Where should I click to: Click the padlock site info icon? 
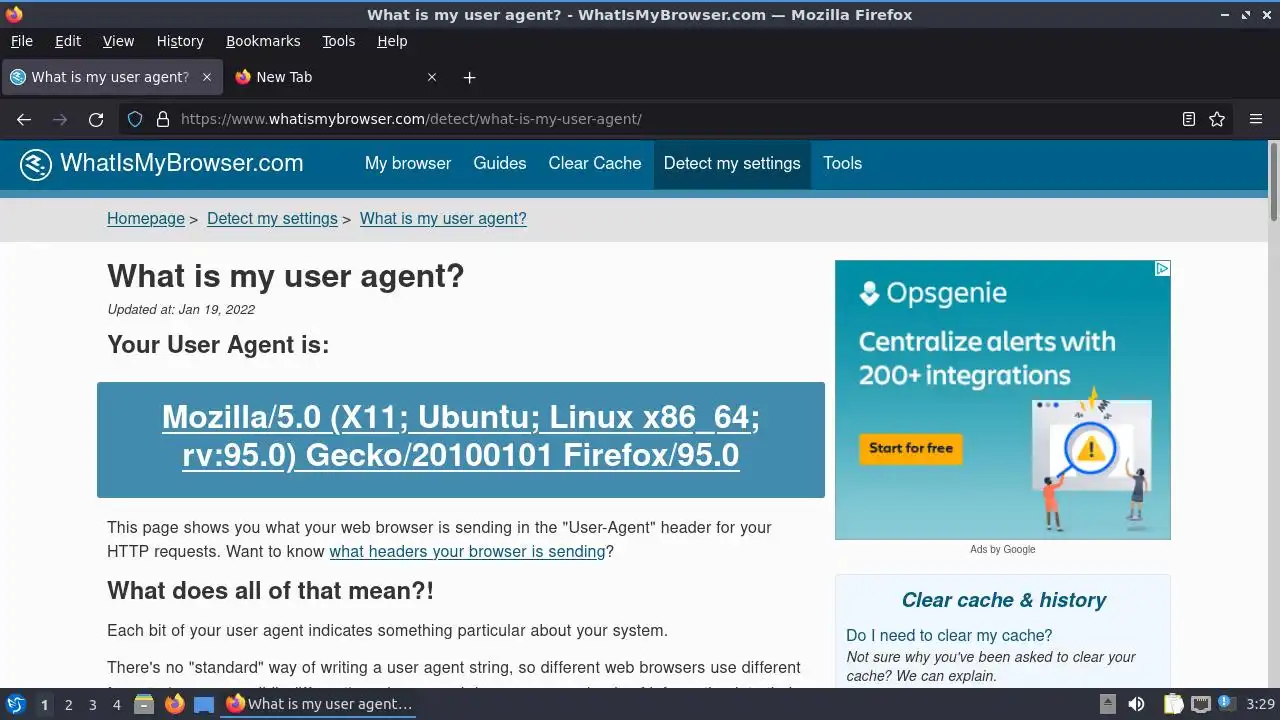pos(163,119)
